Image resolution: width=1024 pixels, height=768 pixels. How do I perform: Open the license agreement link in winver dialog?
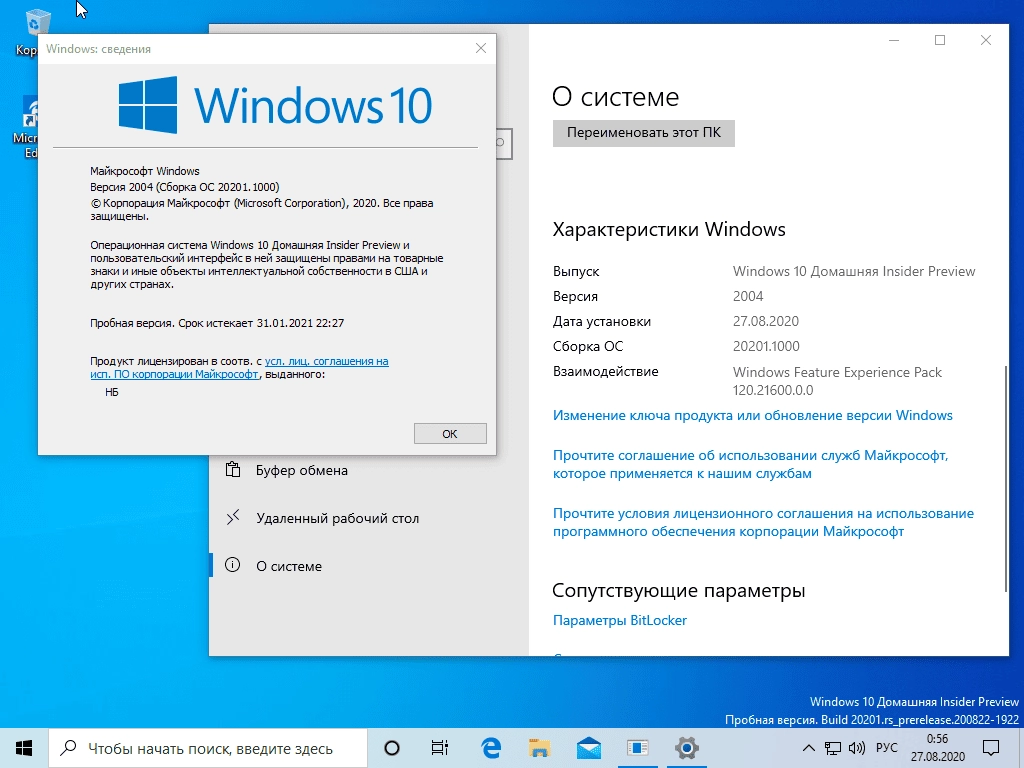[239, 368]
